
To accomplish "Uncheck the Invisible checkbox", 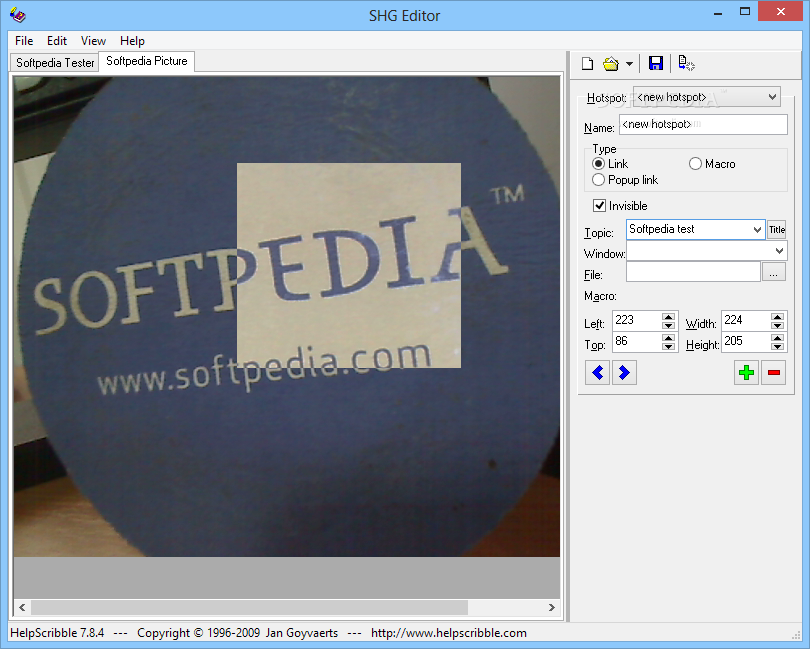I will (599, 206).
